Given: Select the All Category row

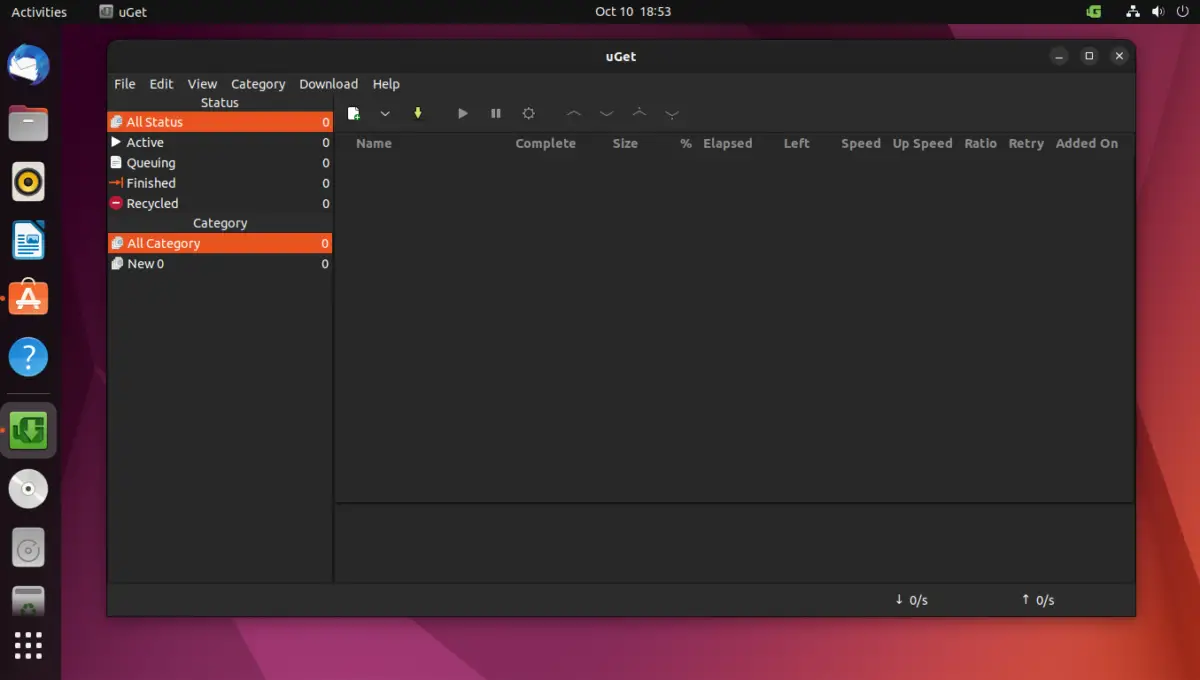Looking at the screenshot, I should click(x=220, y=243).
